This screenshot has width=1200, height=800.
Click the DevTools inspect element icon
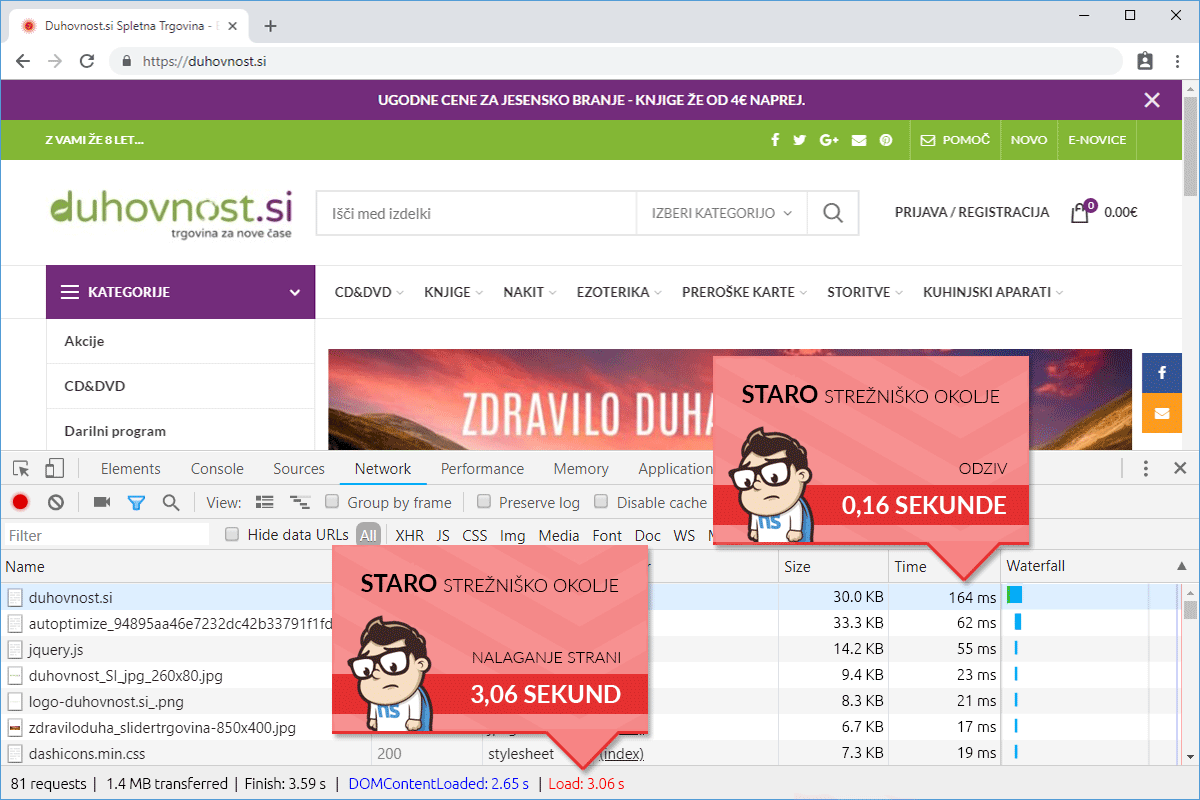21,468
